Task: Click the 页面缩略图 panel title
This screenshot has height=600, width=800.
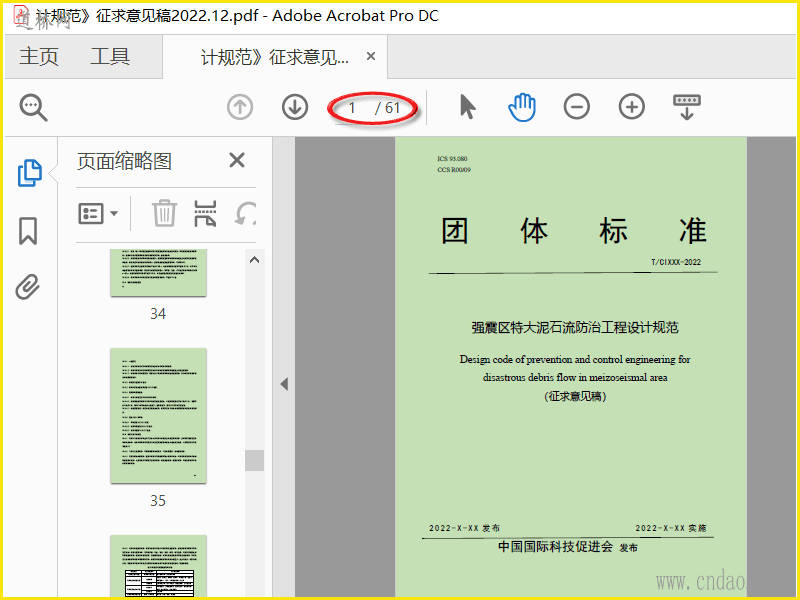Action: (124, 161)
